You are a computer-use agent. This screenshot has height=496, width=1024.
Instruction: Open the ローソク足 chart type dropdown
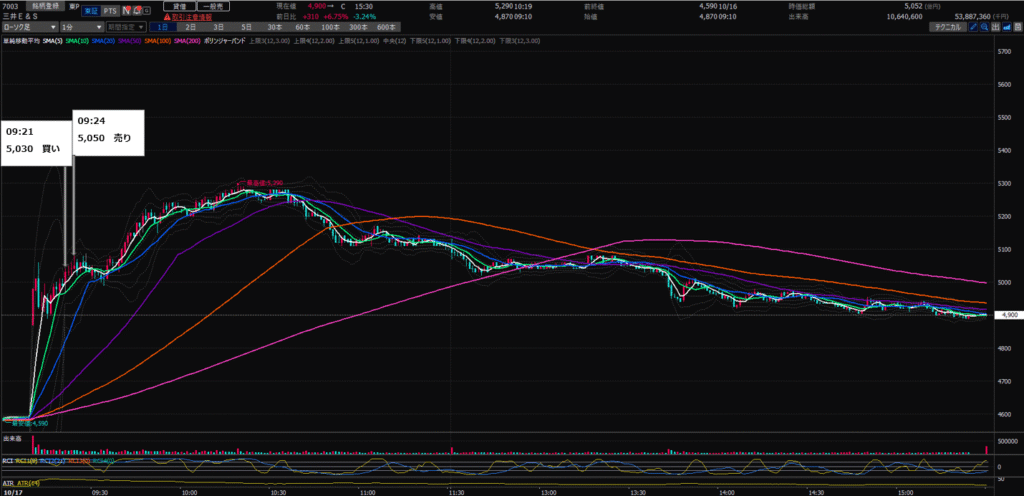click(28, 28)
